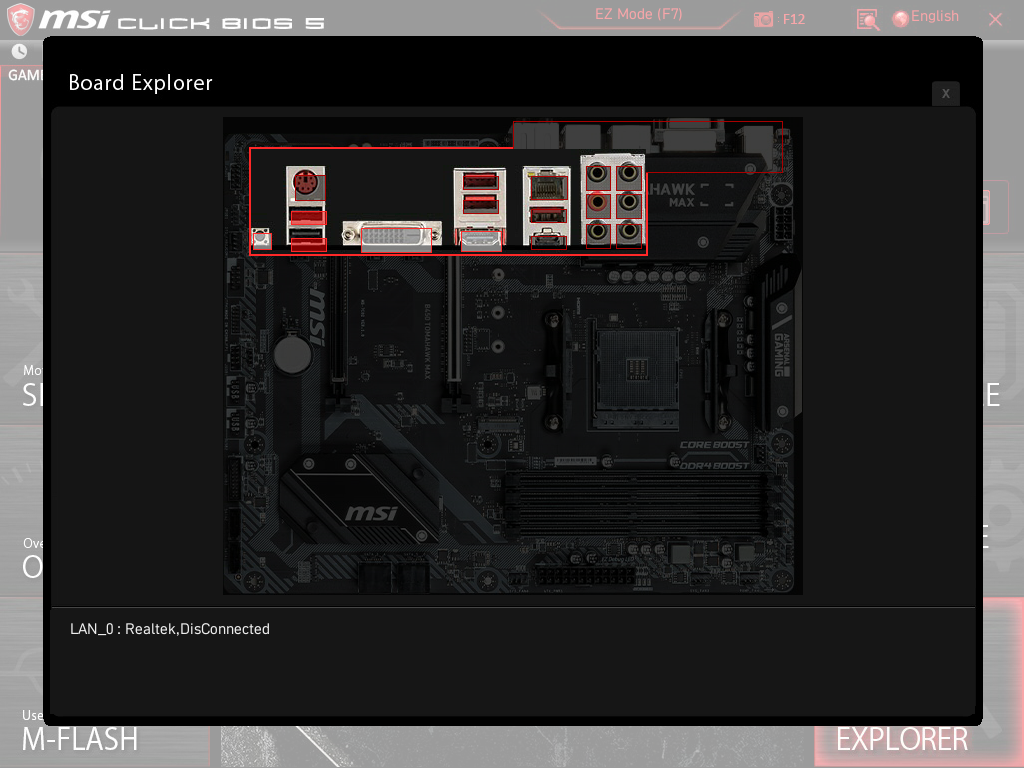Close the Board Explorer dialog
Image resolution: width=1024 pixels, height=768 pixels.
[x=946, y=93]
